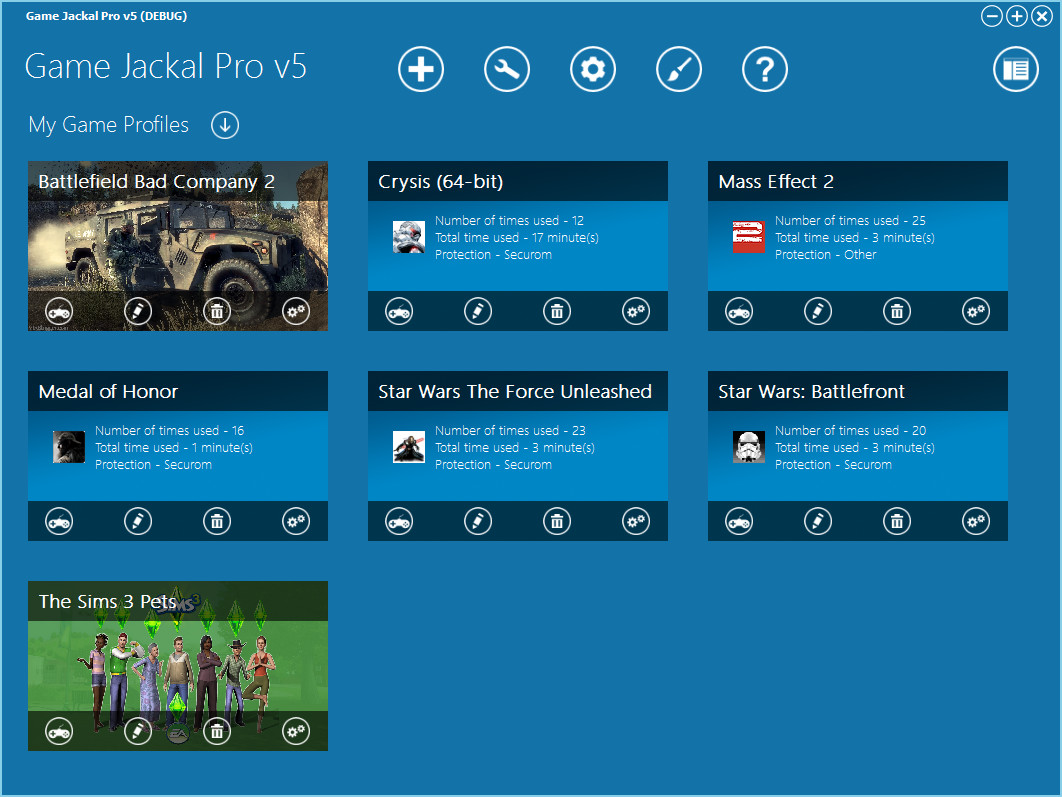Delete Crysis (64-bit) profile

pos(557,311)
